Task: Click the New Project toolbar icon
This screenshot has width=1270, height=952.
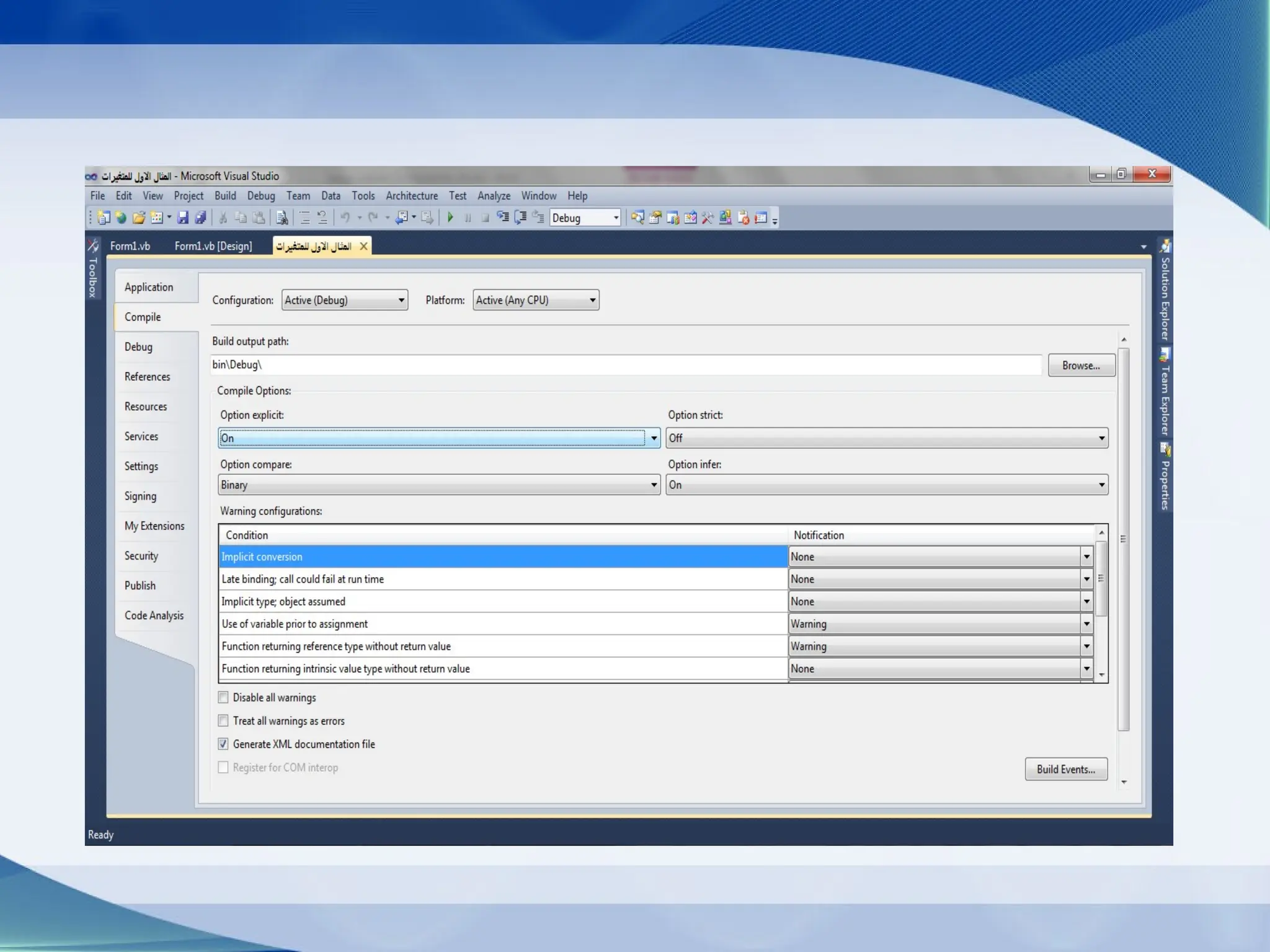Action: tap(104, 218)
